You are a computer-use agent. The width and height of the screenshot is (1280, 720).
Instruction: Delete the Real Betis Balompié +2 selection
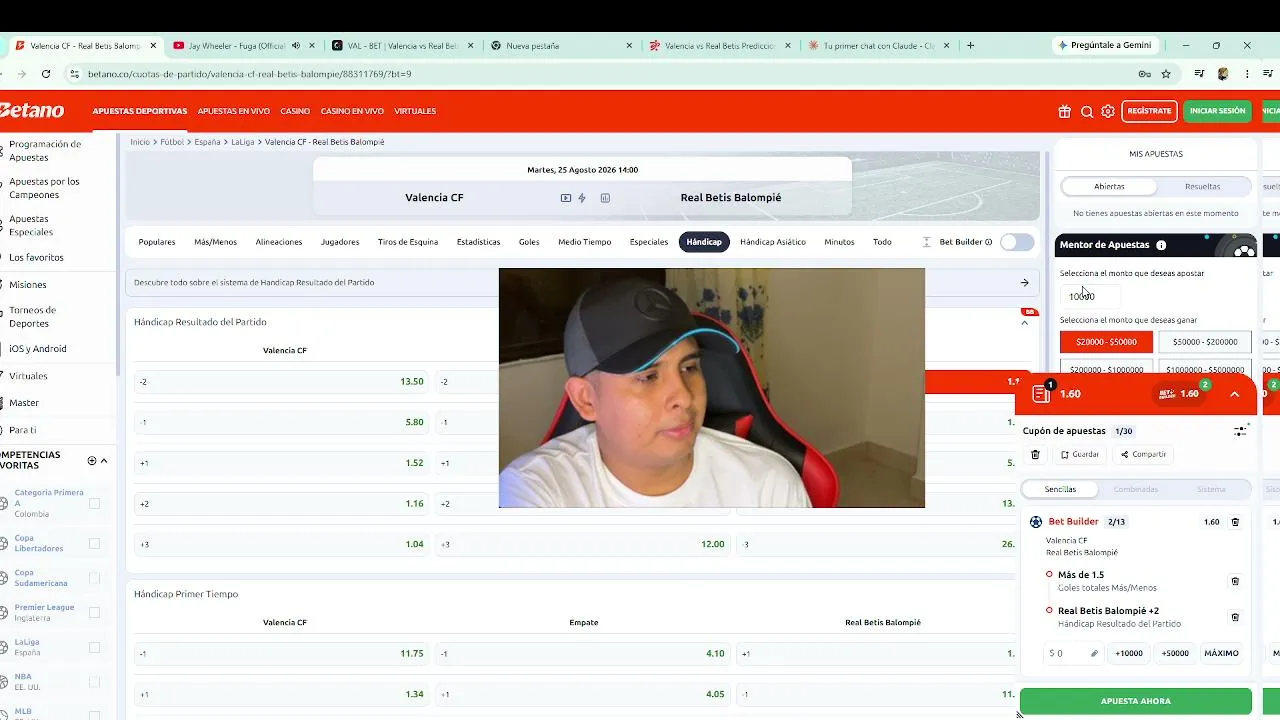click(1235, 617)
